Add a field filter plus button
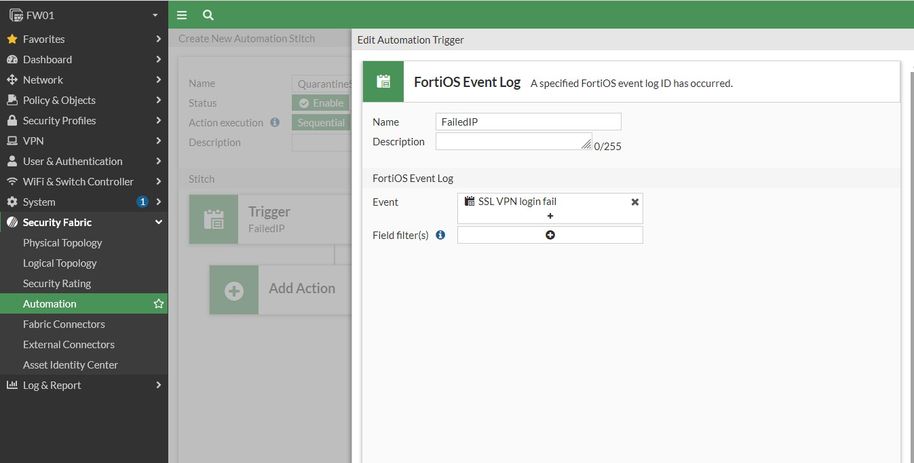This screenshot has height=463, width=914. click(x=550, y=235)
